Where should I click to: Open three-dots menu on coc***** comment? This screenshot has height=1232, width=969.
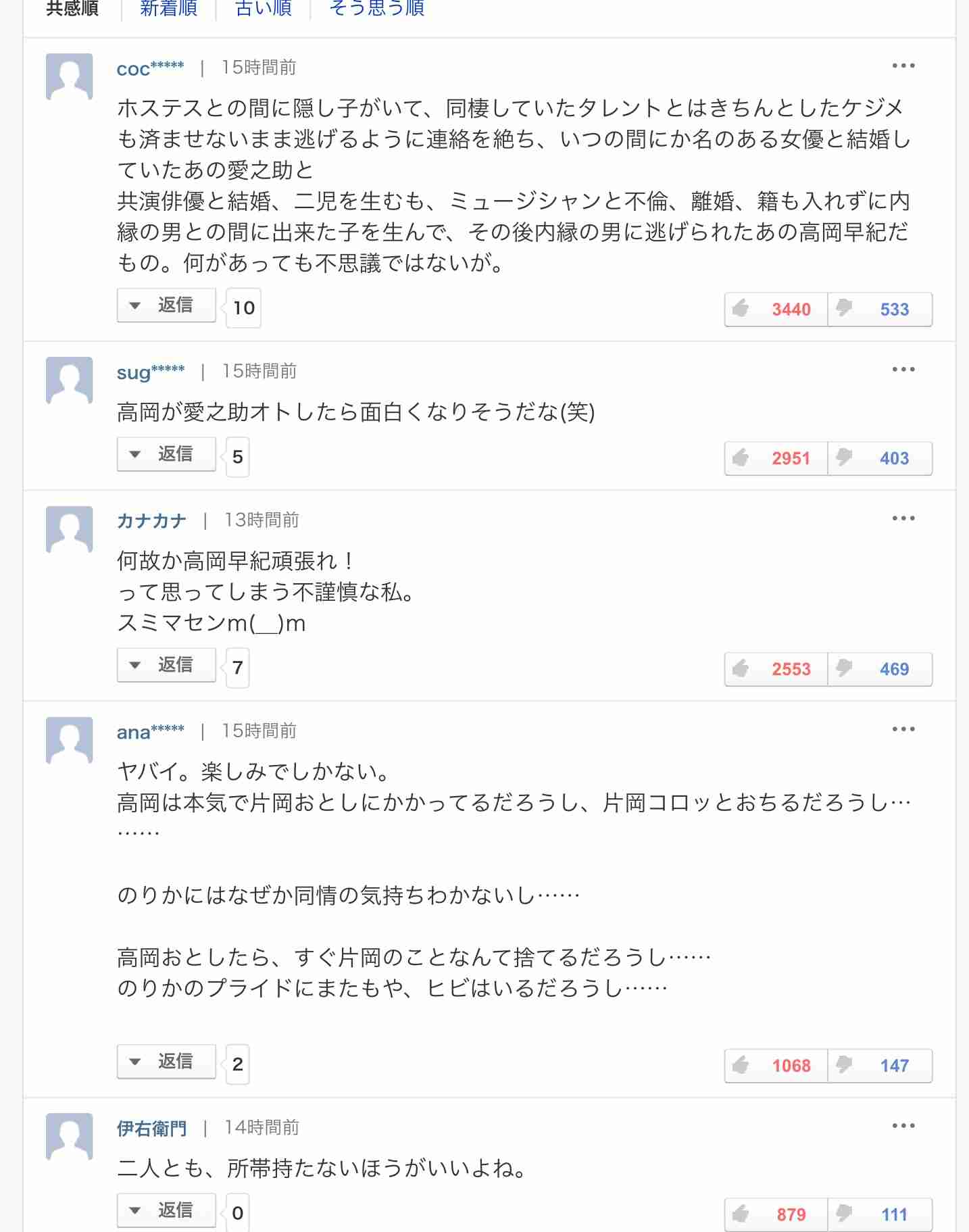(903, 66)
